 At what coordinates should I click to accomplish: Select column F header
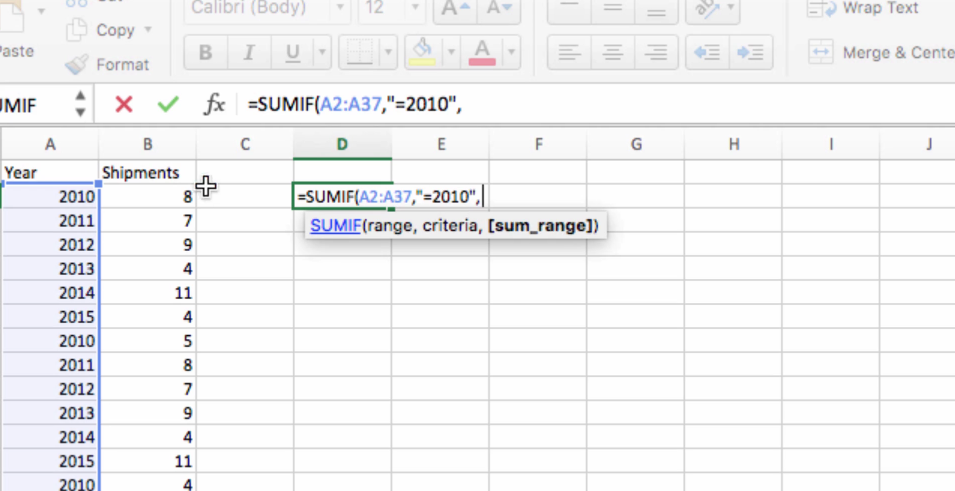[x=538, y=144]
